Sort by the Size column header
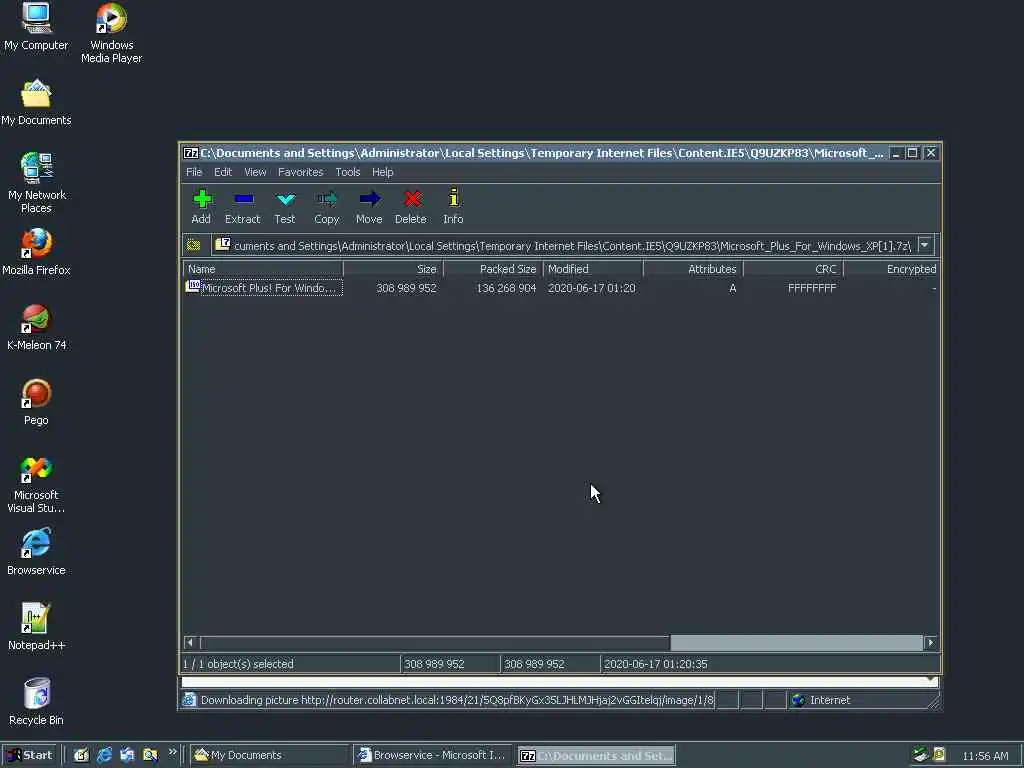The width and height of the screenshot is (1024, 768). click(393, 269)
